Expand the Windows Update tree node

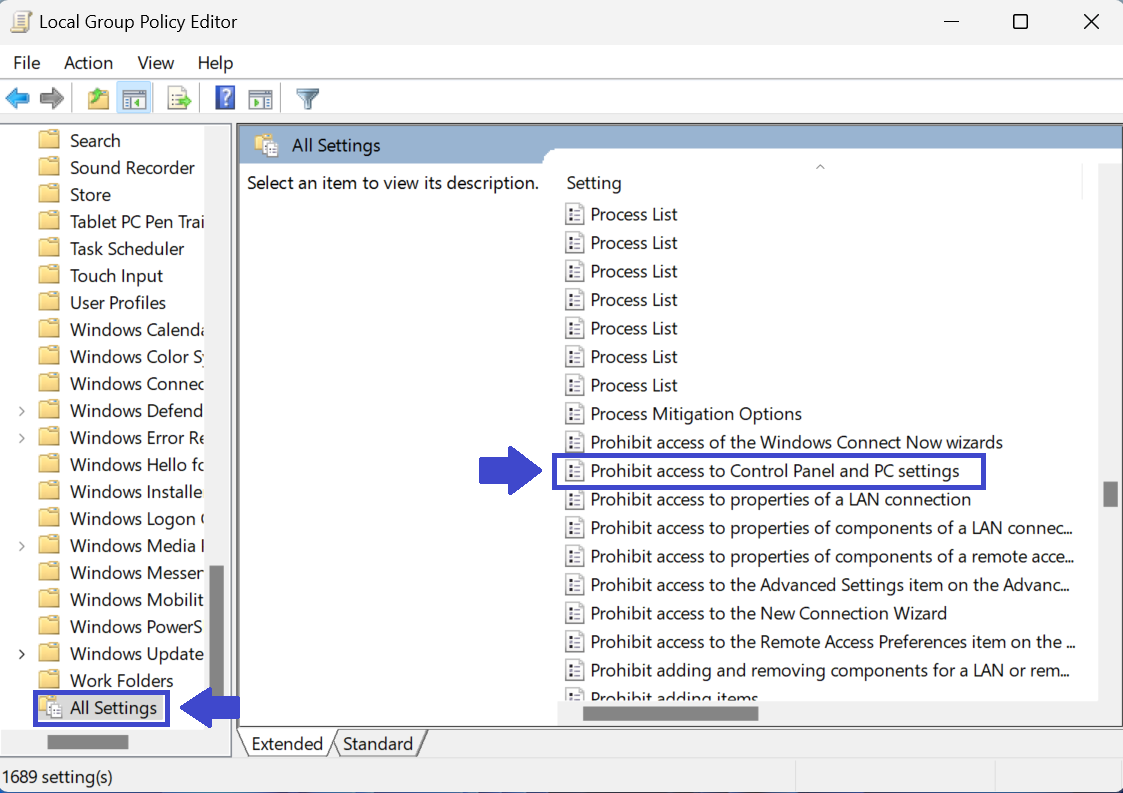pos(22,654)
